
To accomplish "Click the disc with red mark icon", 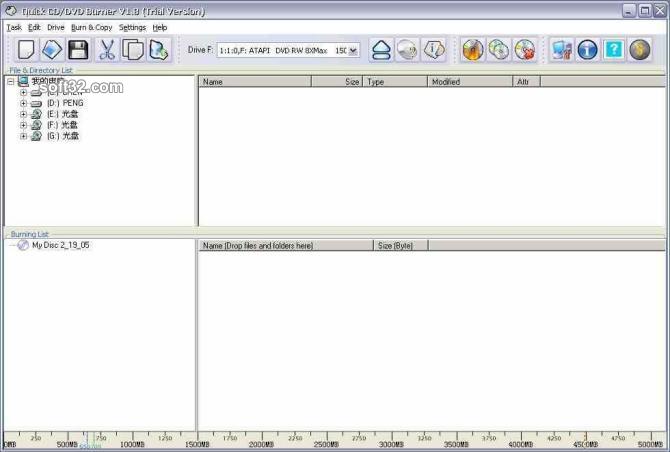I will pyautogui.click(x=525, y=50).
